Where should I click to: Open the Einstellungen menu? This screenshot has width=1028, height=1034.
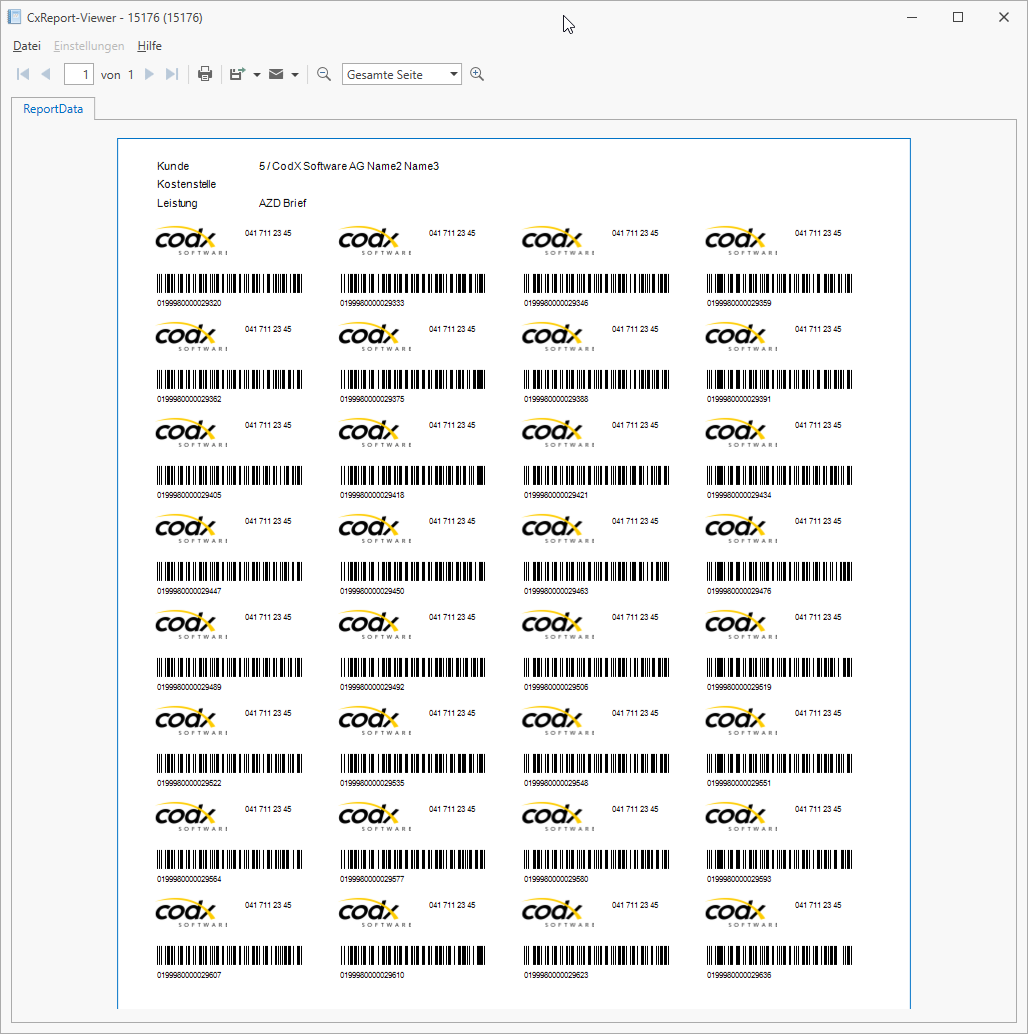89,46
